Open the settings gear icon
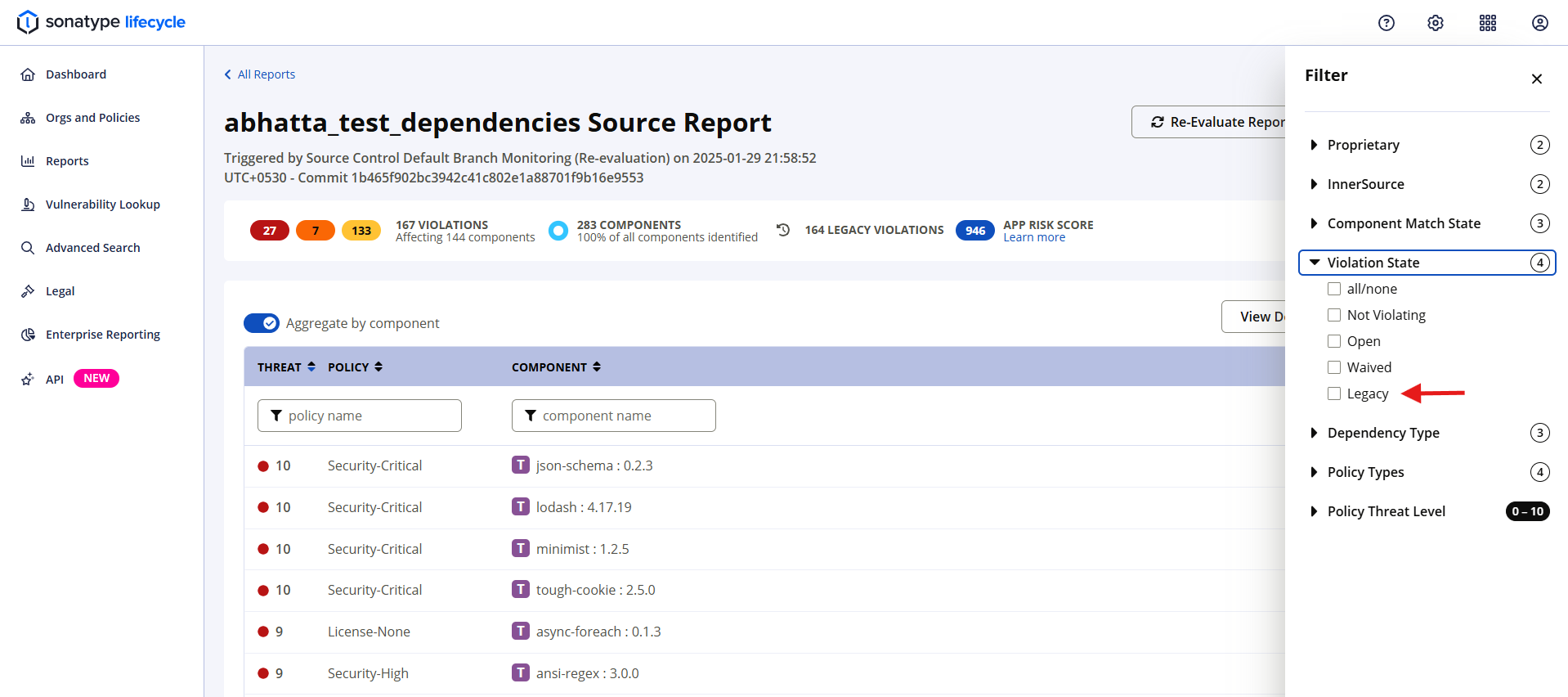This screenshot has height=697, width=1568. 1436,23
